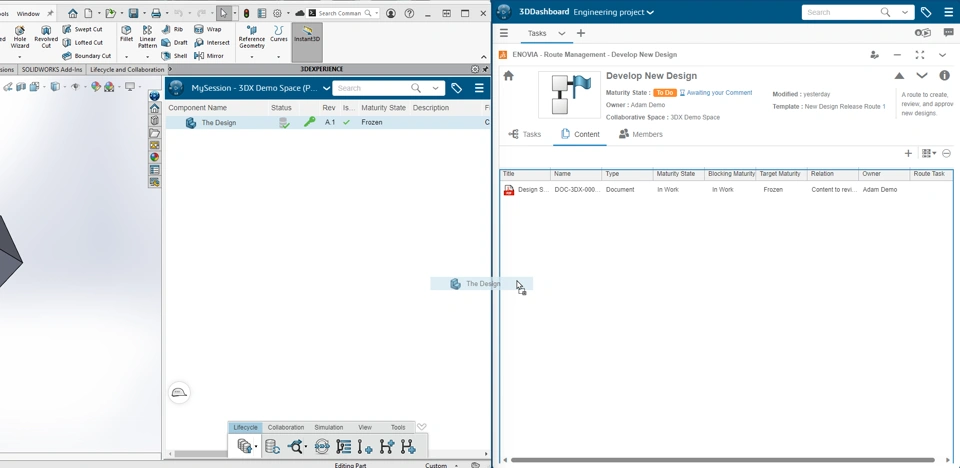This screenshot has height=468, width=960.
Task: Open the SOLIDWORKS Options gear
Action: click(277, 13)
